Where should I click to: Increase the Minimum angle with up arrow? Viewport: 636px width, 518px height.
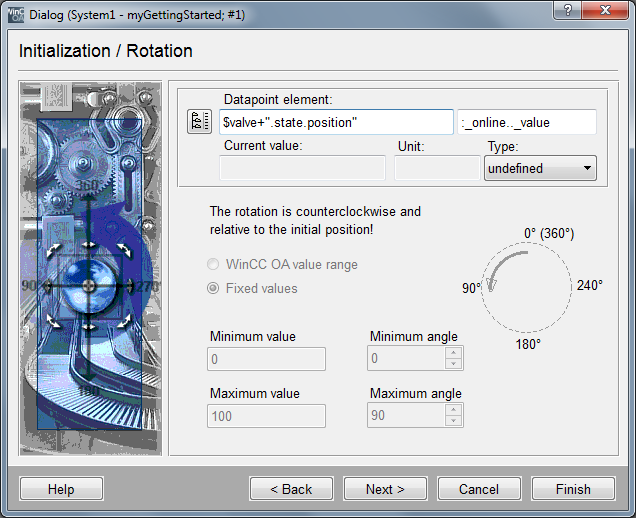[453, 353]
